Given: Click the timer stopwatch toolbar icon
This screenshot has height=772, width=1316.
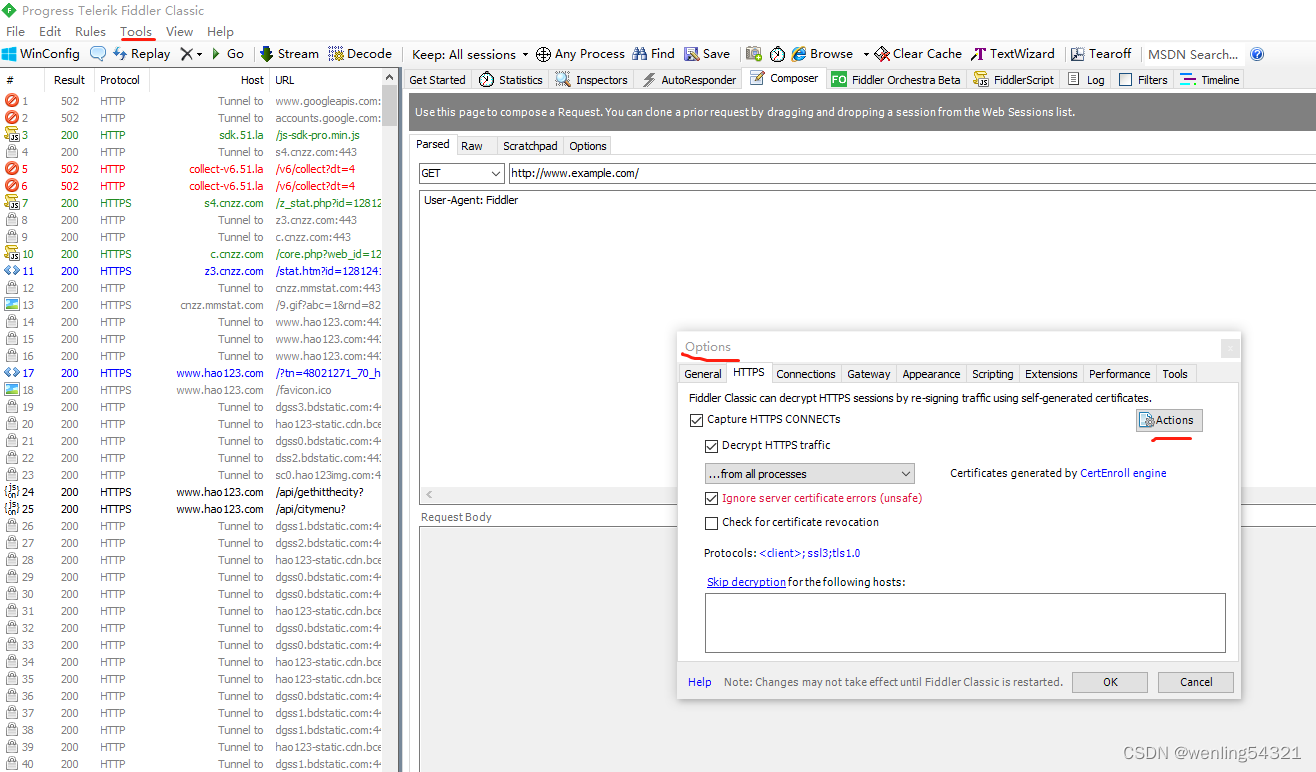Looking at the screenshot, I should point(776,54).
